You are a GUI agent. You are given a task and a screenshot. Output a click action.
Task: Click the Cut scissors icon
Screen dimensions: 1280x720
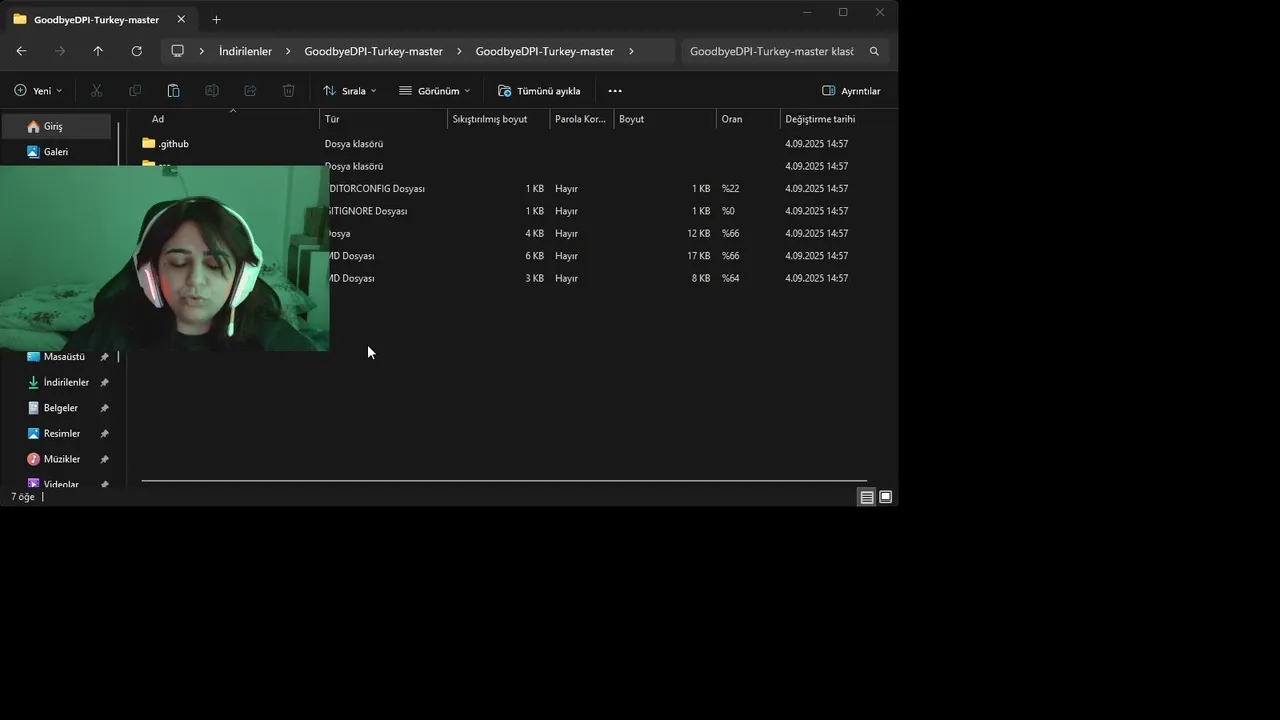96,91
